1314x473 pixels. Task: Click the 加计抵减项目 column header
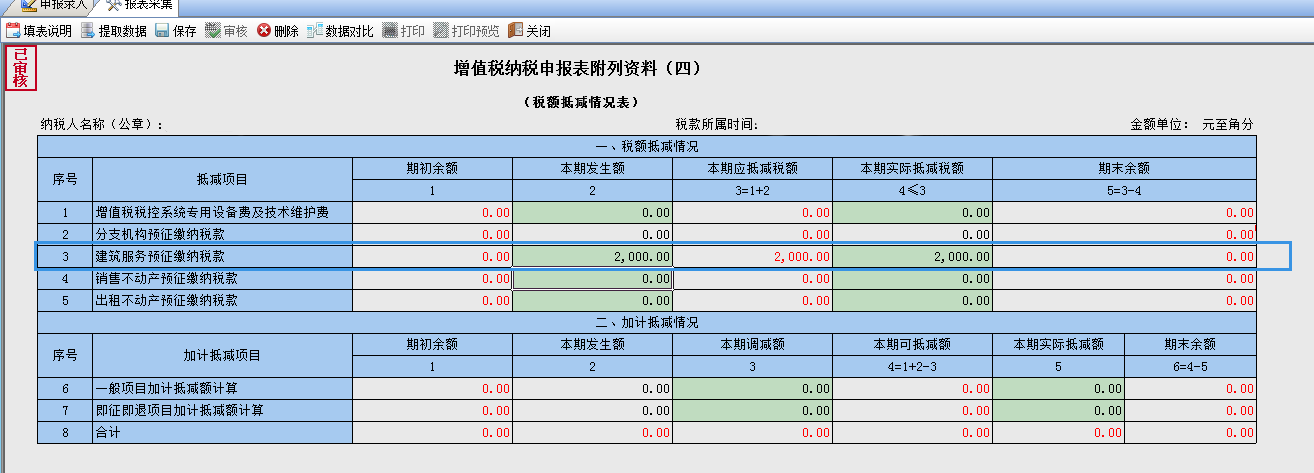(222, 355)
